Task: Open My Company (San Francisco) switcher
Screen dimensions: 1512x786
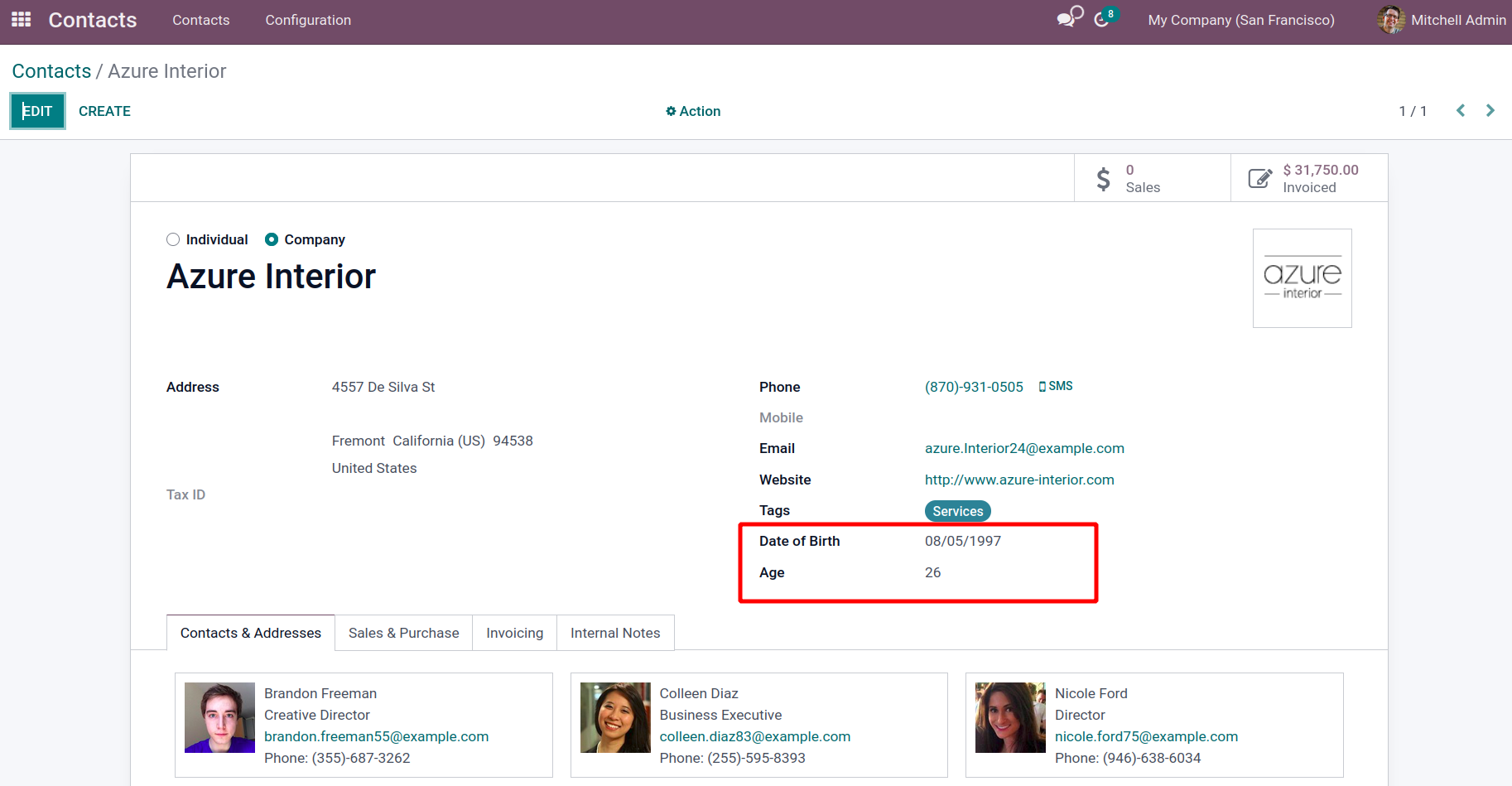Action: [1241, 20]
